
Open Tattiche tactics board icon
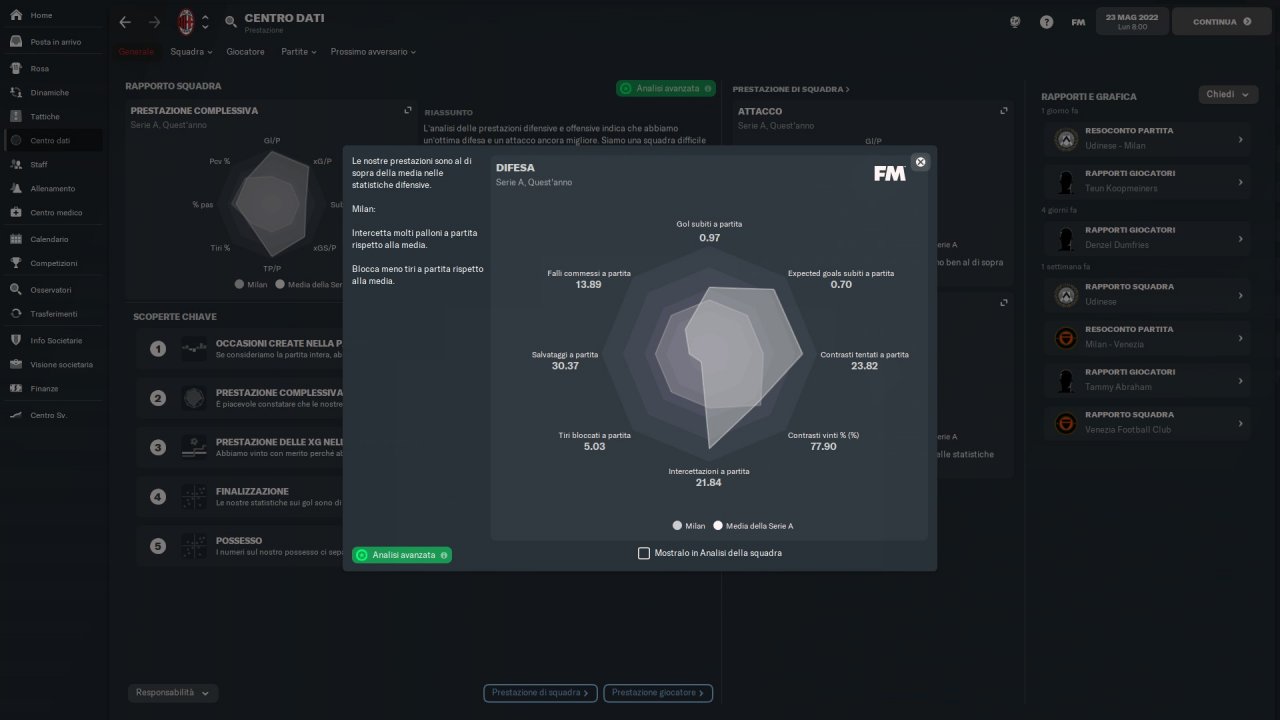click(16, 116)
